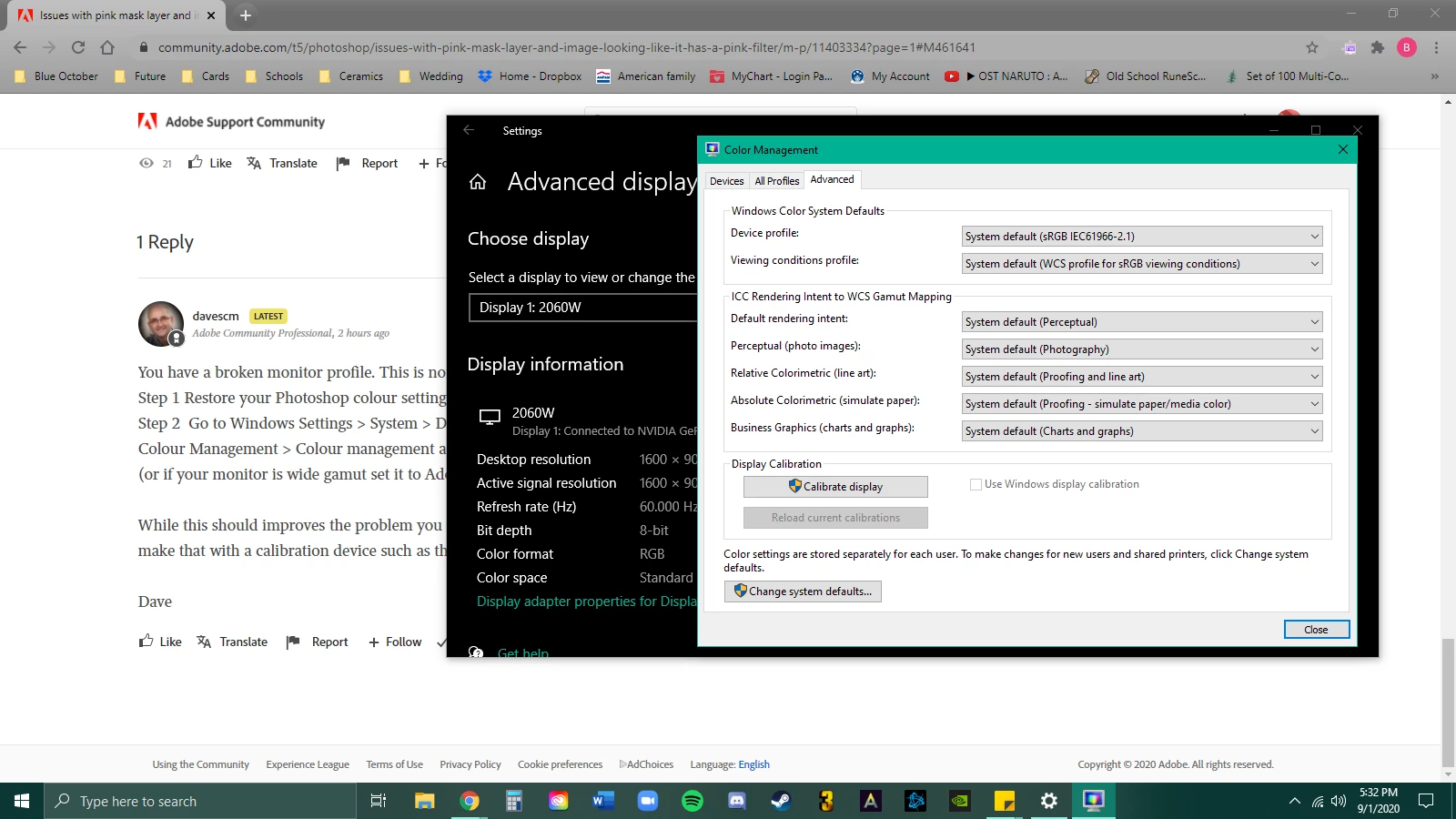Open the MyChart - Login bookmark
The height and width of the screenshot is (819, 1456).
coord(772,76)
